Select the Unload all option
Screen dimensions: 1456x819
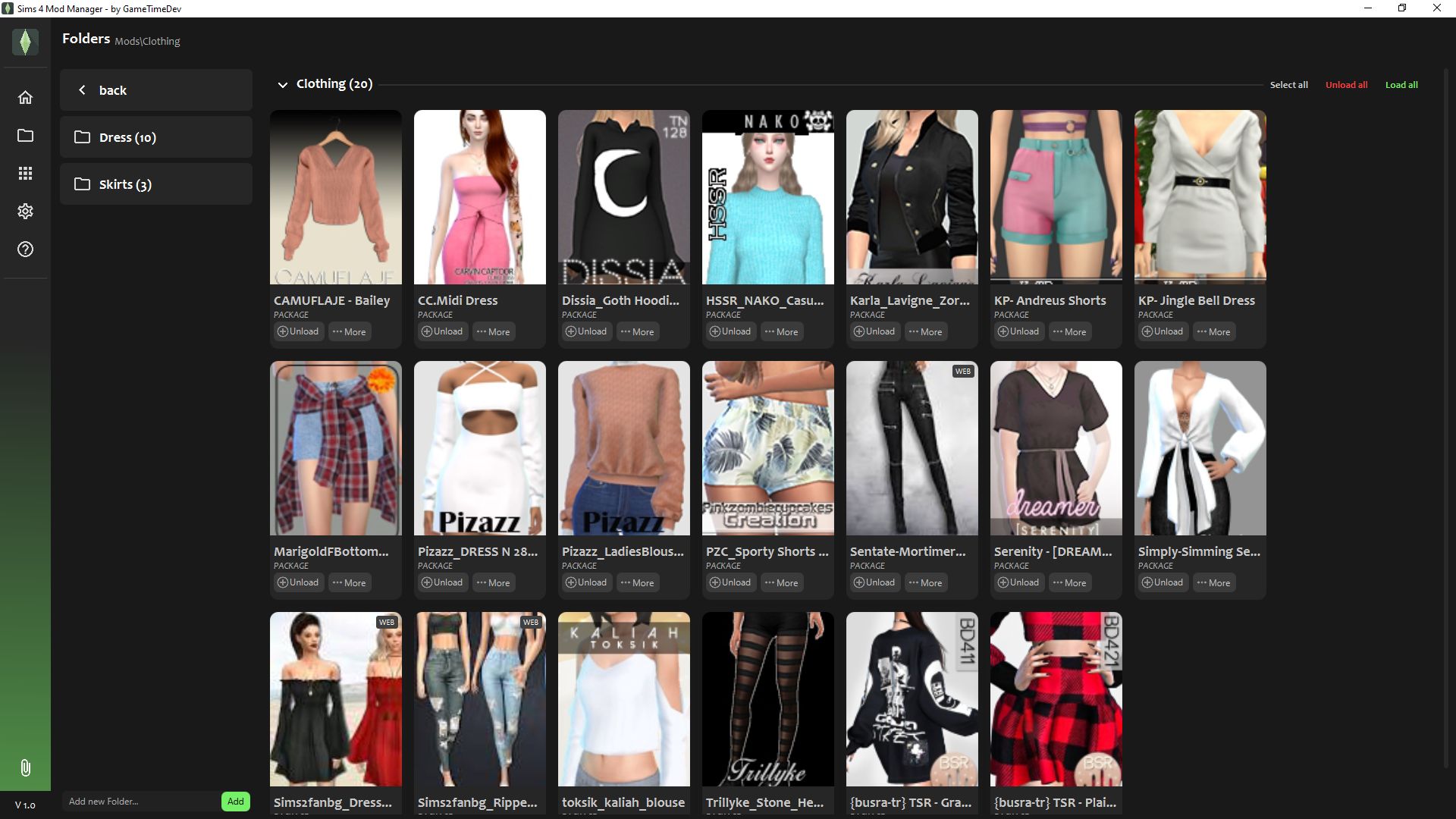click(1346, 84)
